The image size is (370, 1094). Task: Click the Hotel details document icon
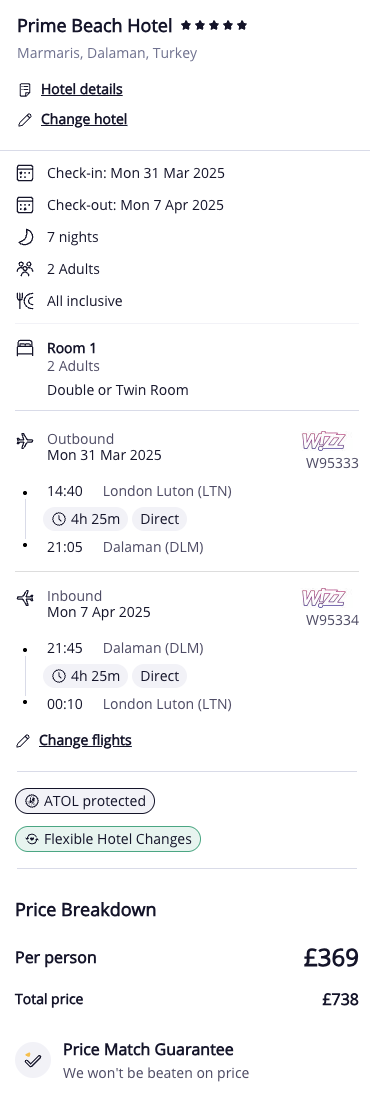point(25,90)
